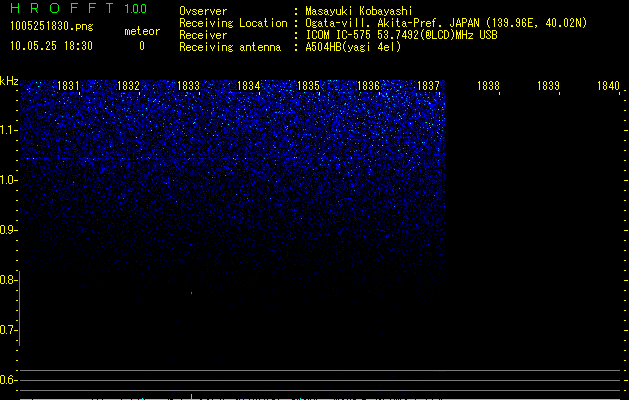Click the meteor count label
629x400 pixels.
tap(142, 31)
